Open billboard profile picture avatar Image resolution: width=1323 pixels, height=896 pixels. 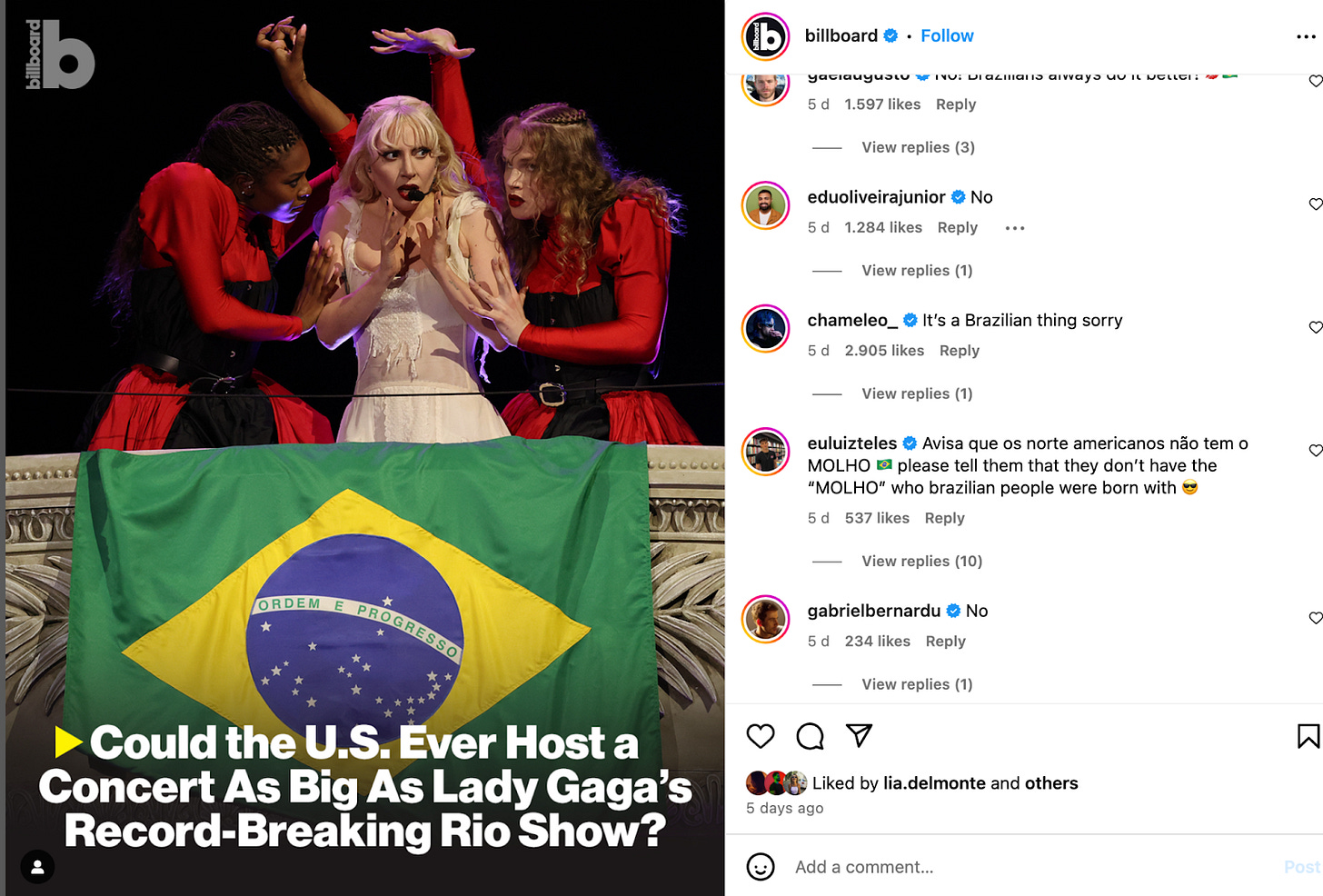click(766, 36)
